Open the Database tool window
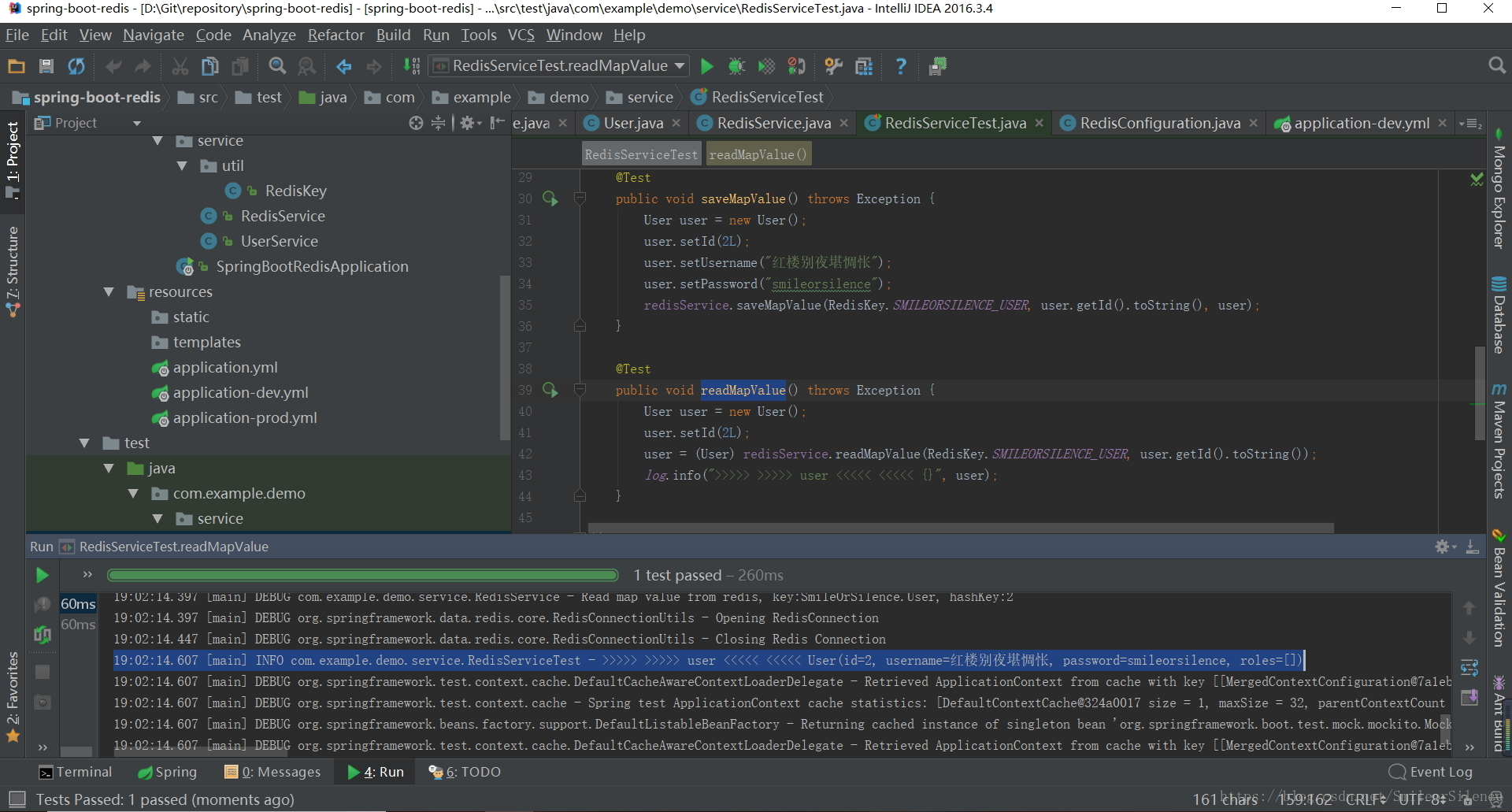The image size is (1512, 812). (1499, 315)
